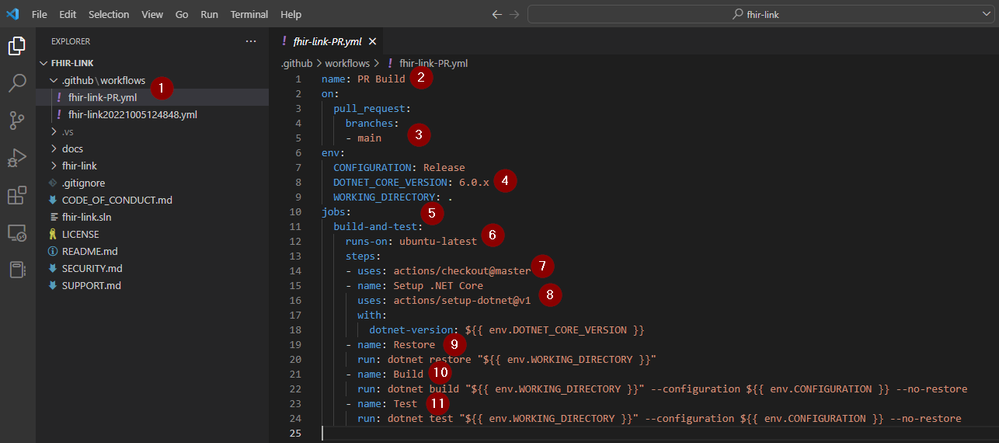Switch to the fhir-link-PR.yml tab
The image size is (999, 443).
click(x=327, y=41)
